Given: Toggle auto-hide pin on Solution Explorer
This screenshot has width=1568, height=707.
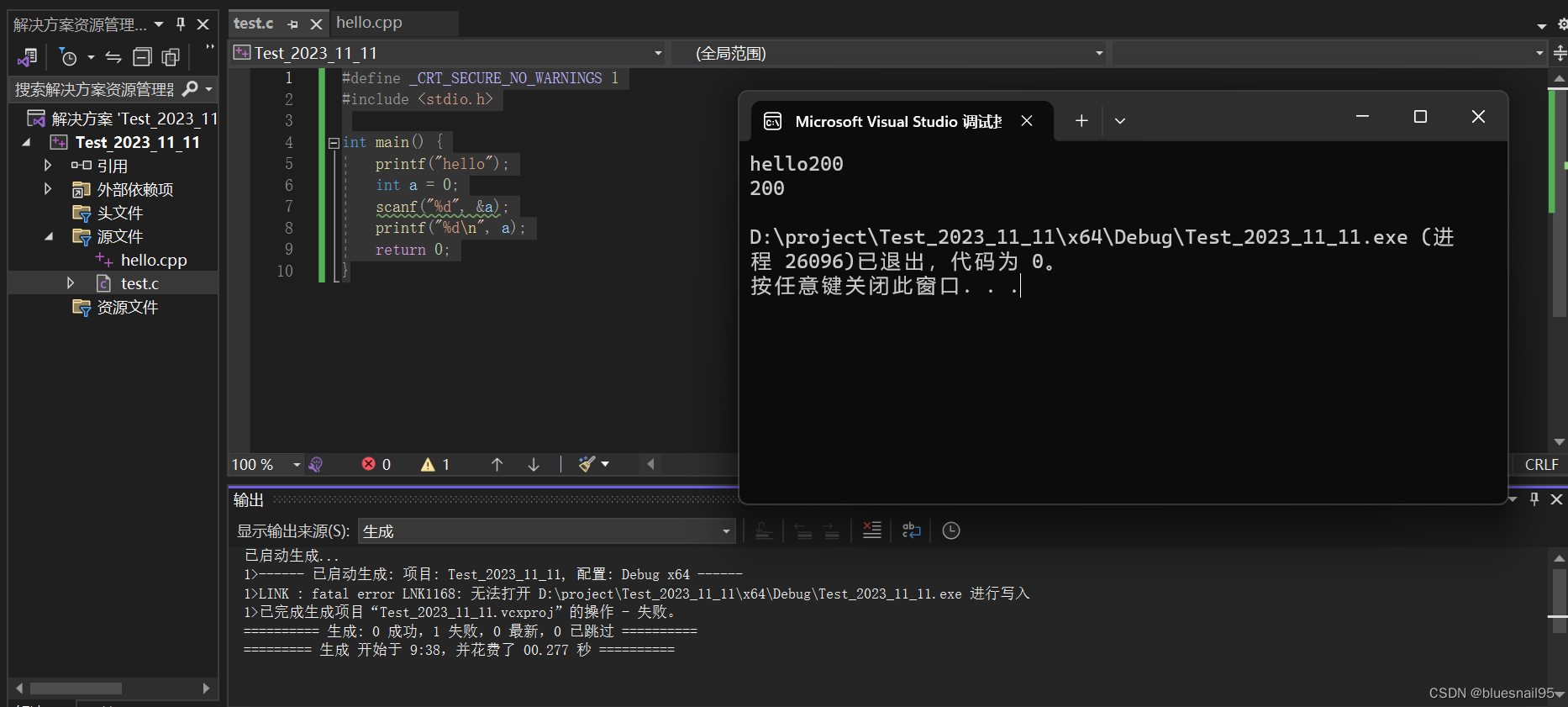Looking at the screenshot, I should 181,24.
